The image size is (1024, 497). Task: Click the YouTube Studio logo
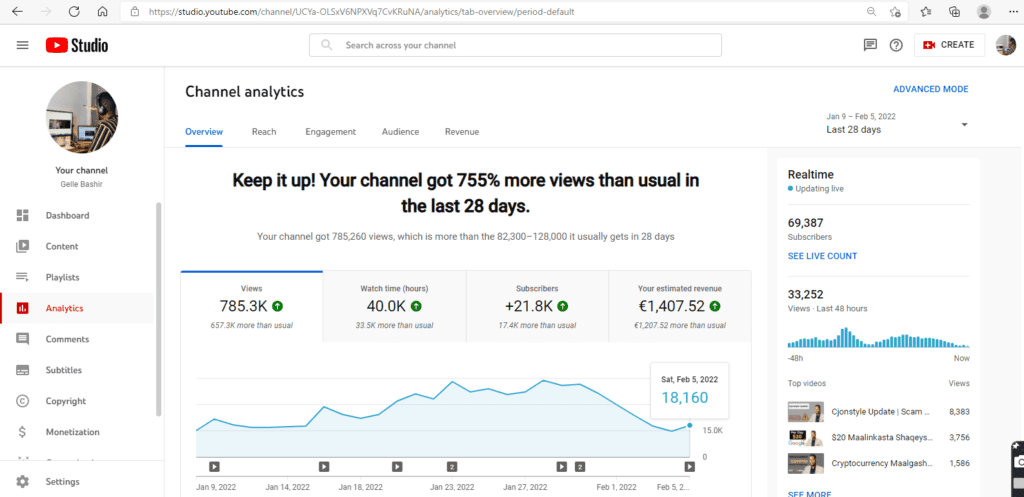coord(76,45)
